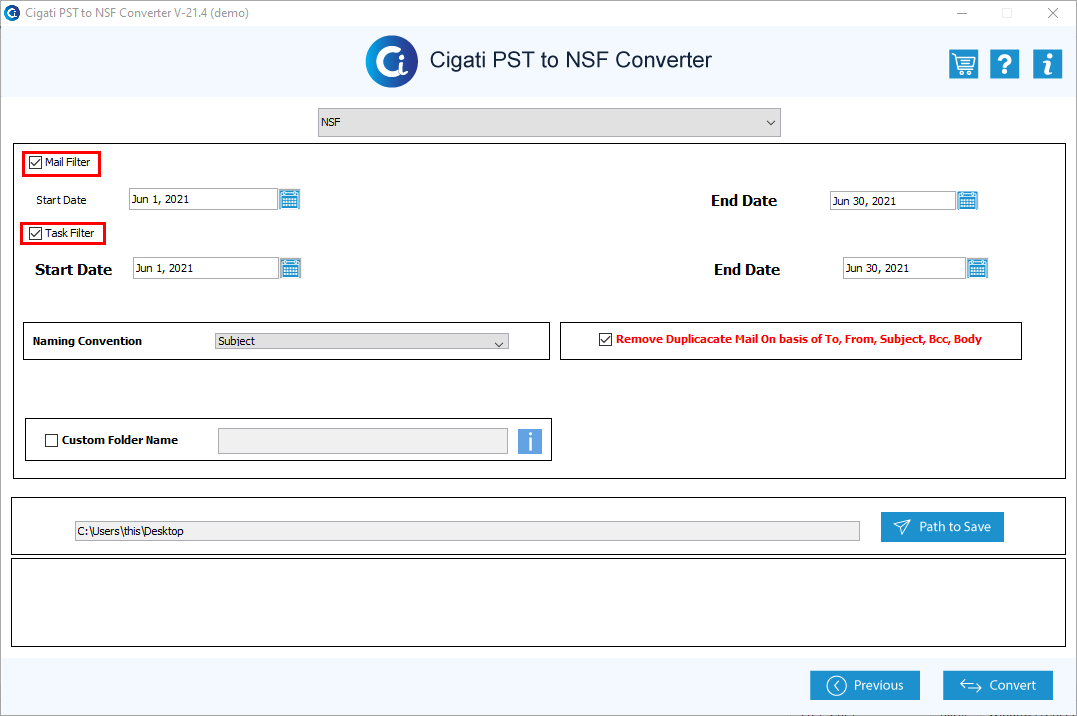
Task: Click Task Filter End Date input field
Action: click(904, 268)
